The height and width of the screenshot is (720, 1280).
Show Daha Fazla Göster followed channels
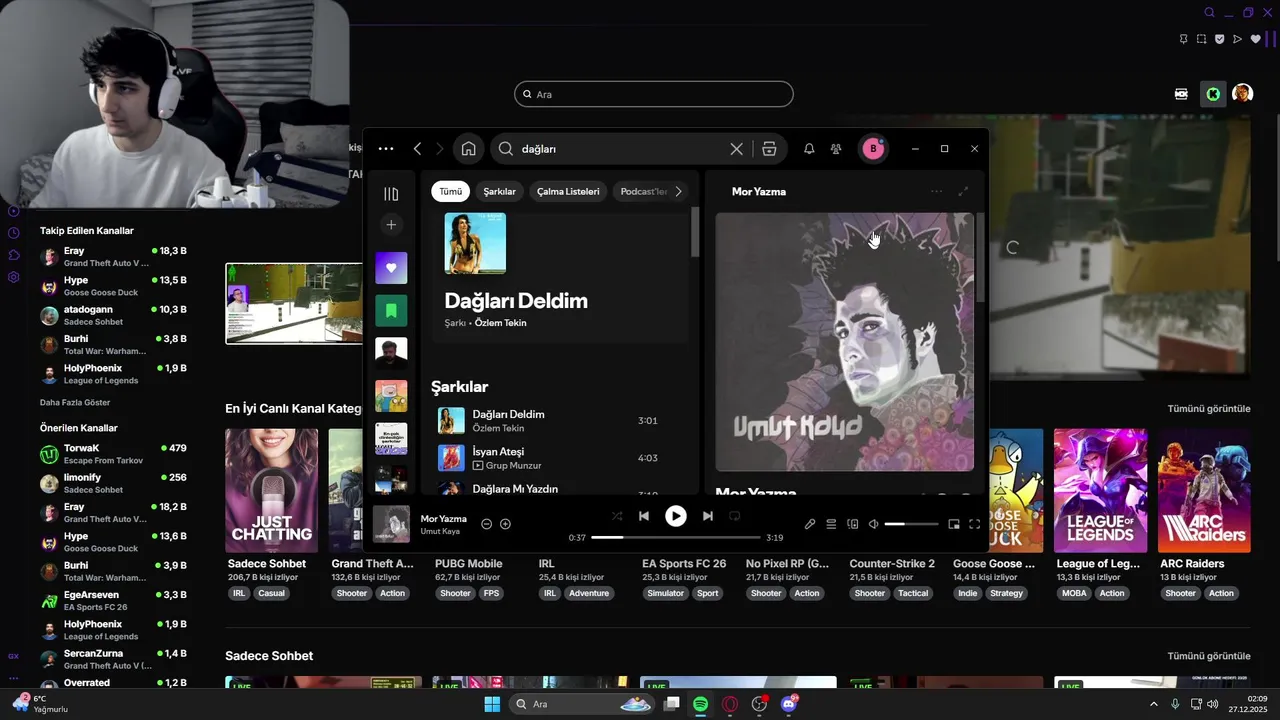75,402
